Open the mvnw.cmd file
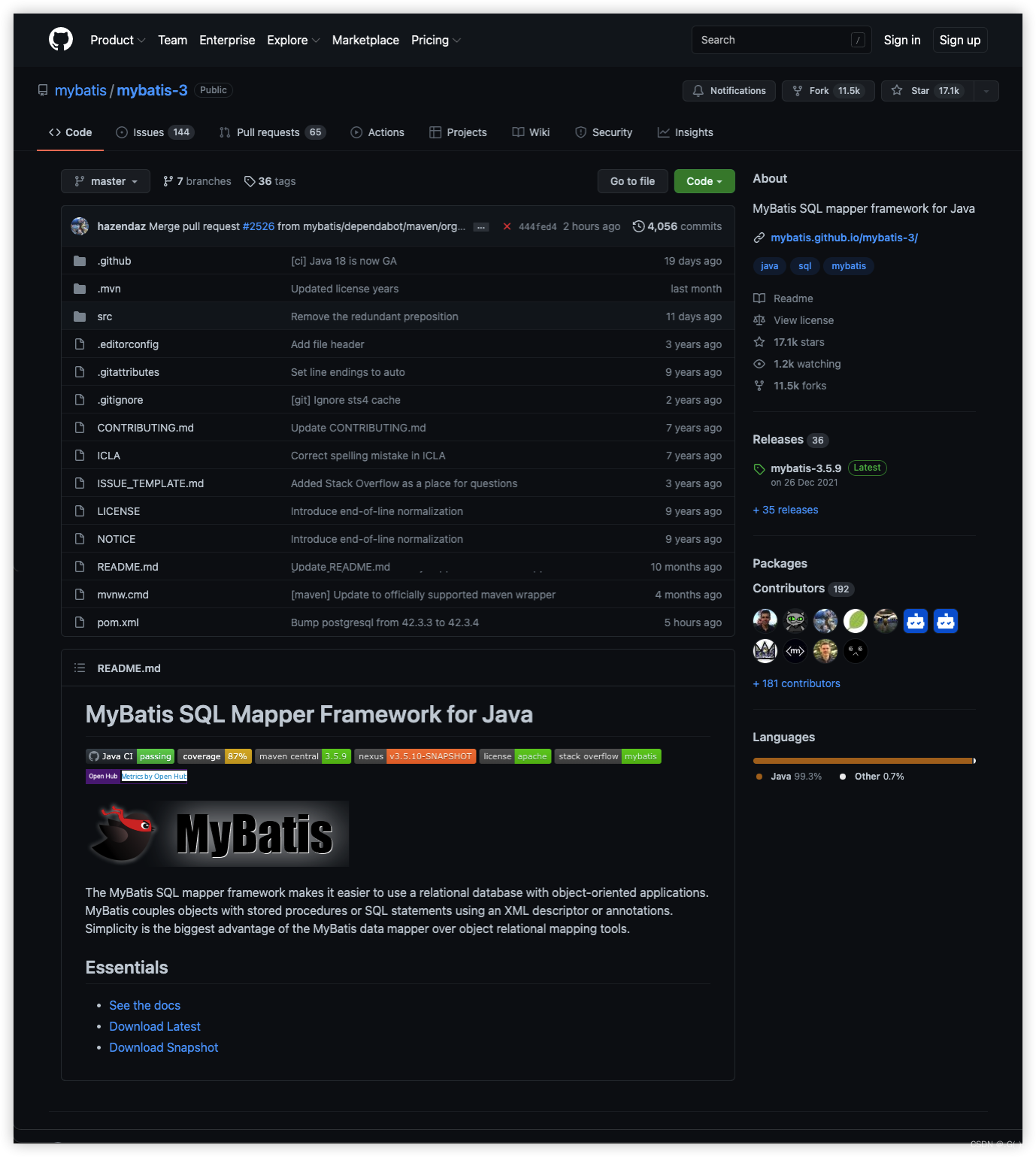Image resolution: width=1036 pixels, height=1157 pixels. [x=123, y=595]
